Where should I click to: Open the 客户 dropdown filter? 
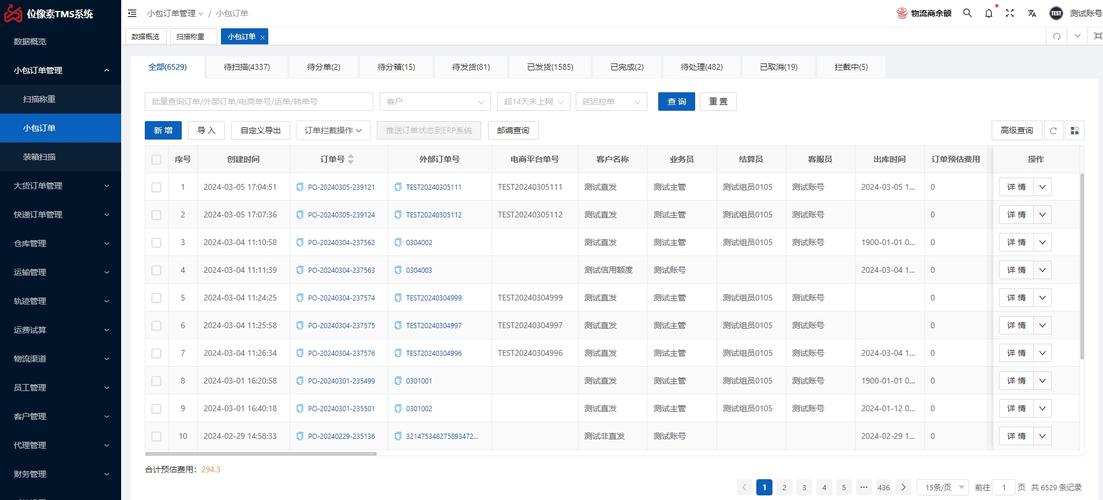pyautogui.click(x=435, y=102)
